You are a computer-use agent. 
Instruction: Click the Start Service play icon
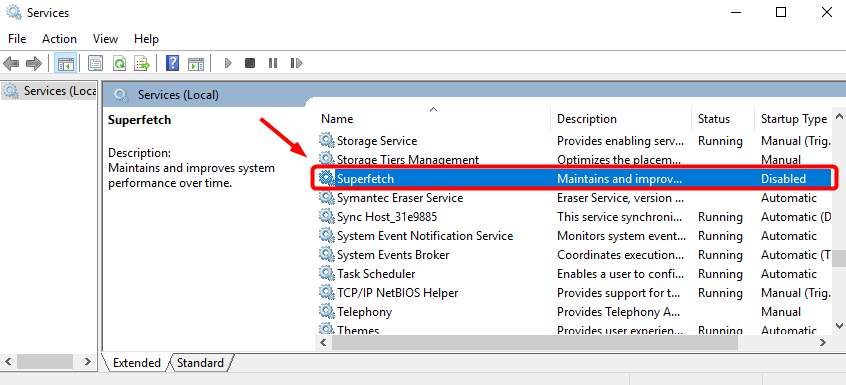tap(228, 64)
